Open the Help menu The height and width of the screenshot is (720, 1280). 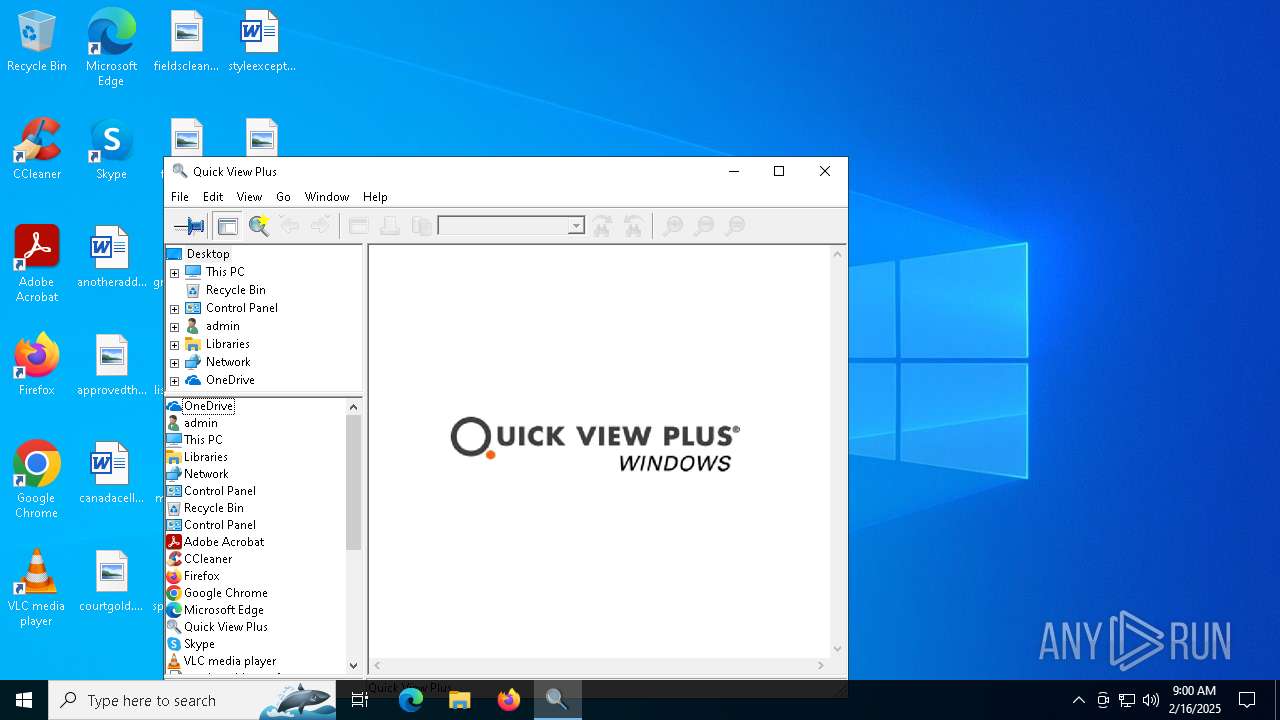(375, 197)
